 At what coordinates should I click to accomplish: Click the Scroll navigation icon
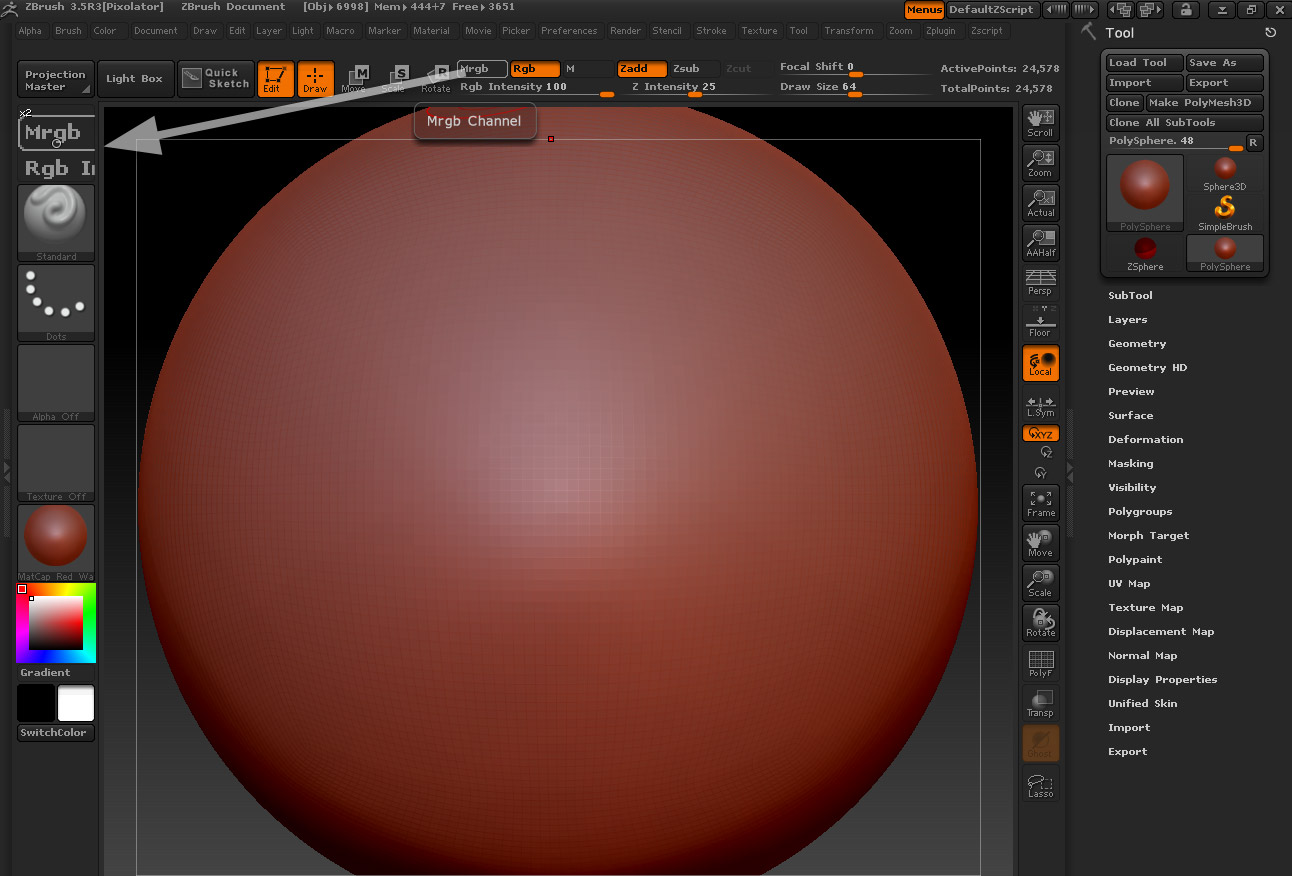[x=1040, y=122]
